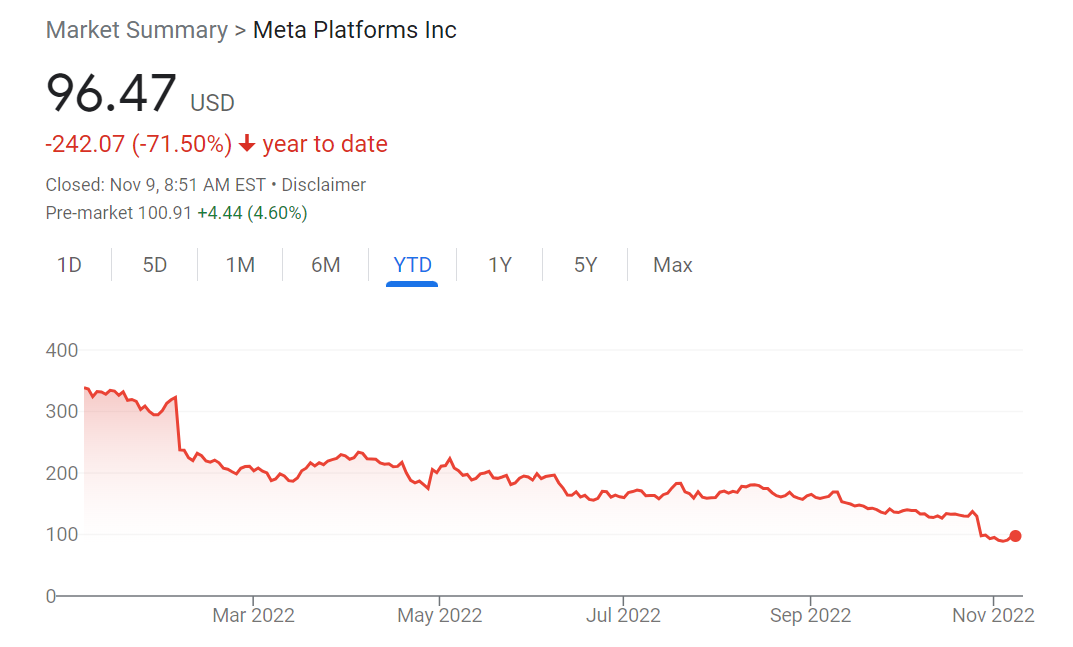This screenshot has height=647, width=1073.
Task: Show the 1M chart range
Action: [x=240, y=265]
